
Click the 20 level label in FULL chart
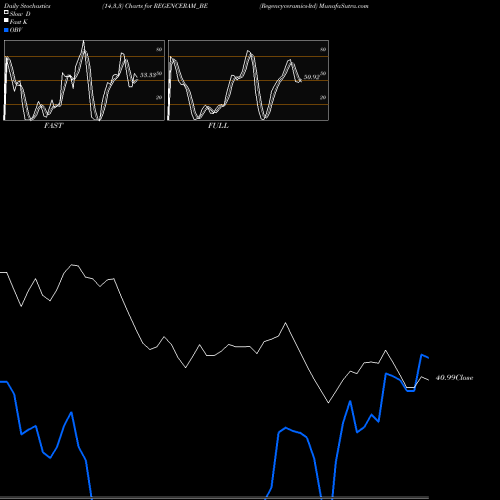point(323,98)
